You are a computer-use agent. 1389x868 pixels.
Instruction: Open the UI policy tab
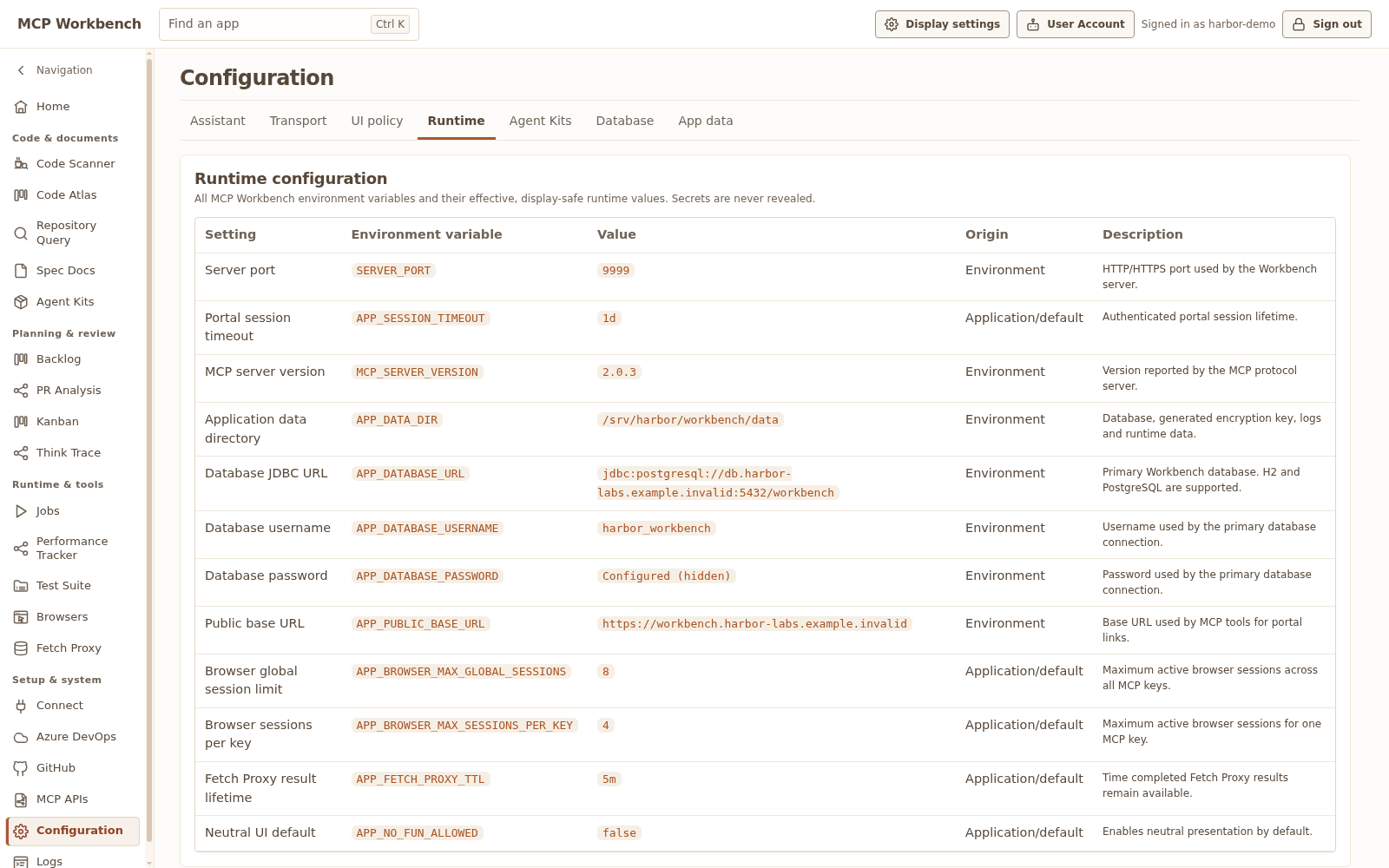(x=377, y=121)
